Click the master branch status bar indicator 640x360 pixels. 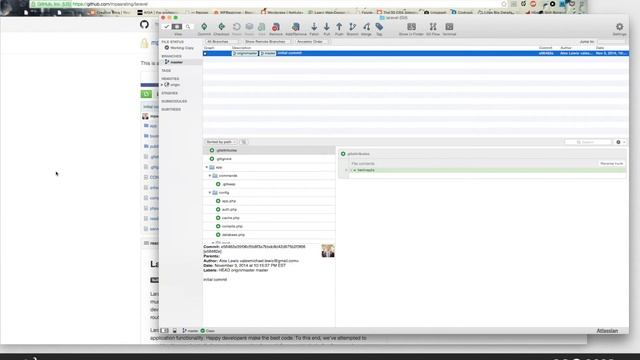[x=190, y=331]
